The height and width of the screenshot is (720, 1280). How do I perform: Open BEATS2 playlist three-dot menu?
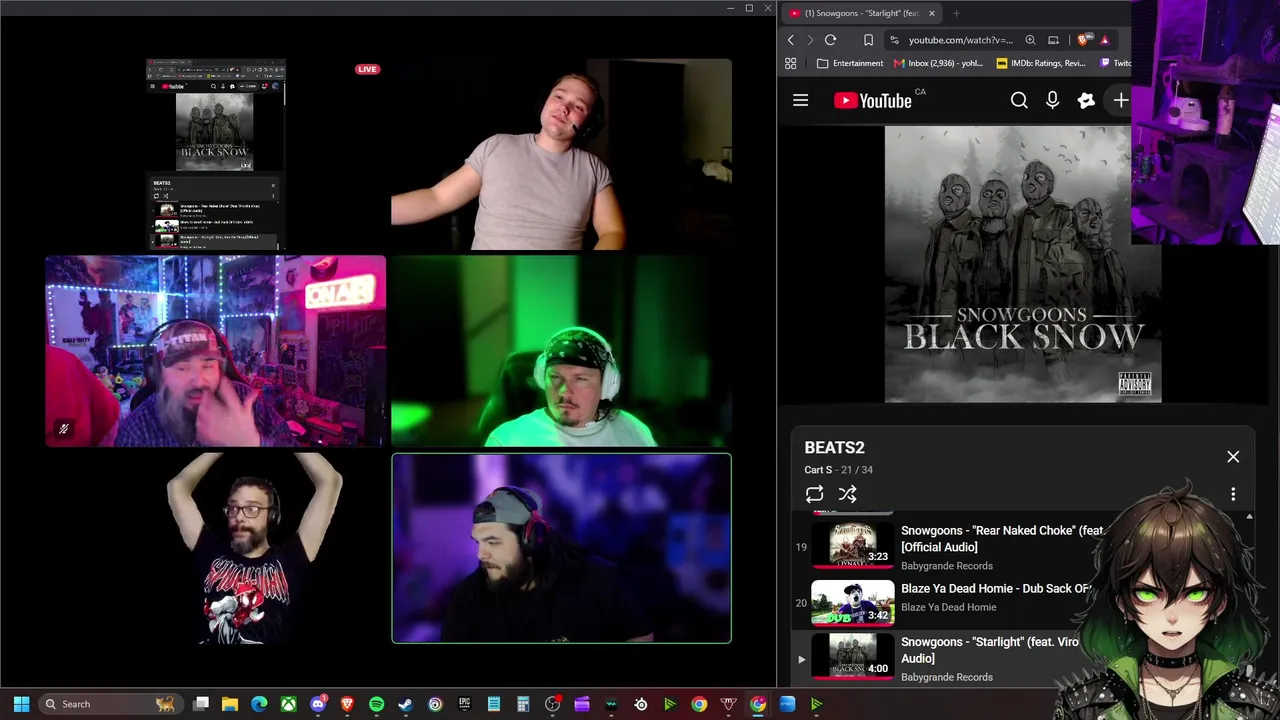[x=1233, y=494]
